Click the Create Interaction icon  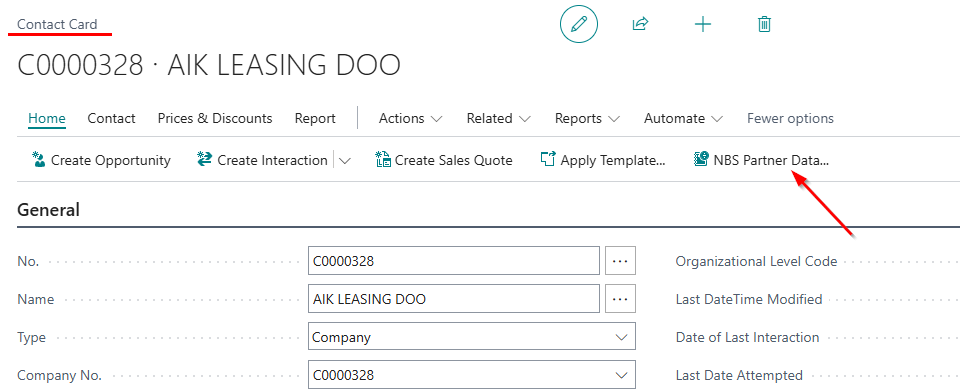[204, 160]
